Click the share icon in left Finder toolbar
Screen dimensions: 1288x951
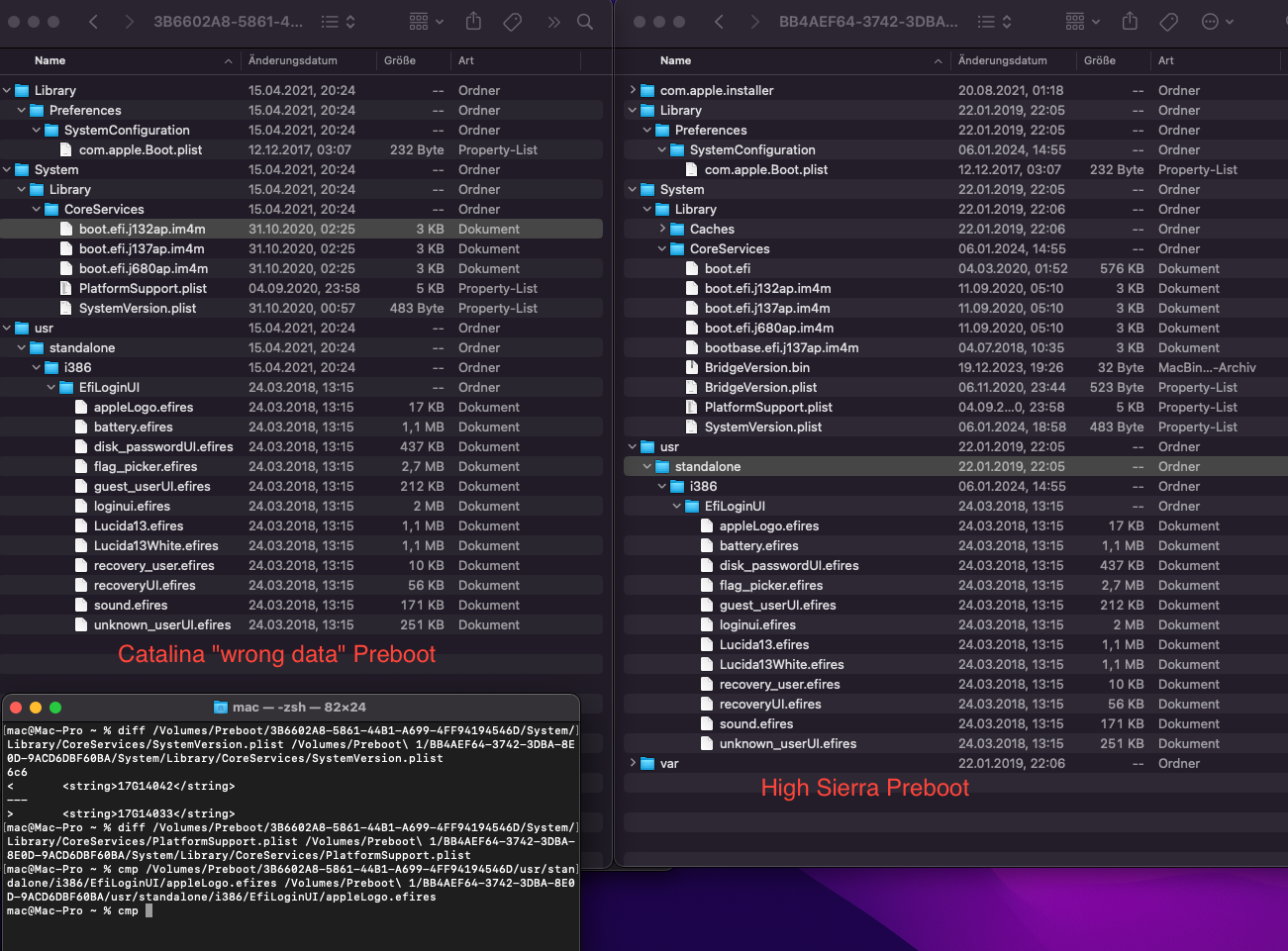(x=473, y=22)
